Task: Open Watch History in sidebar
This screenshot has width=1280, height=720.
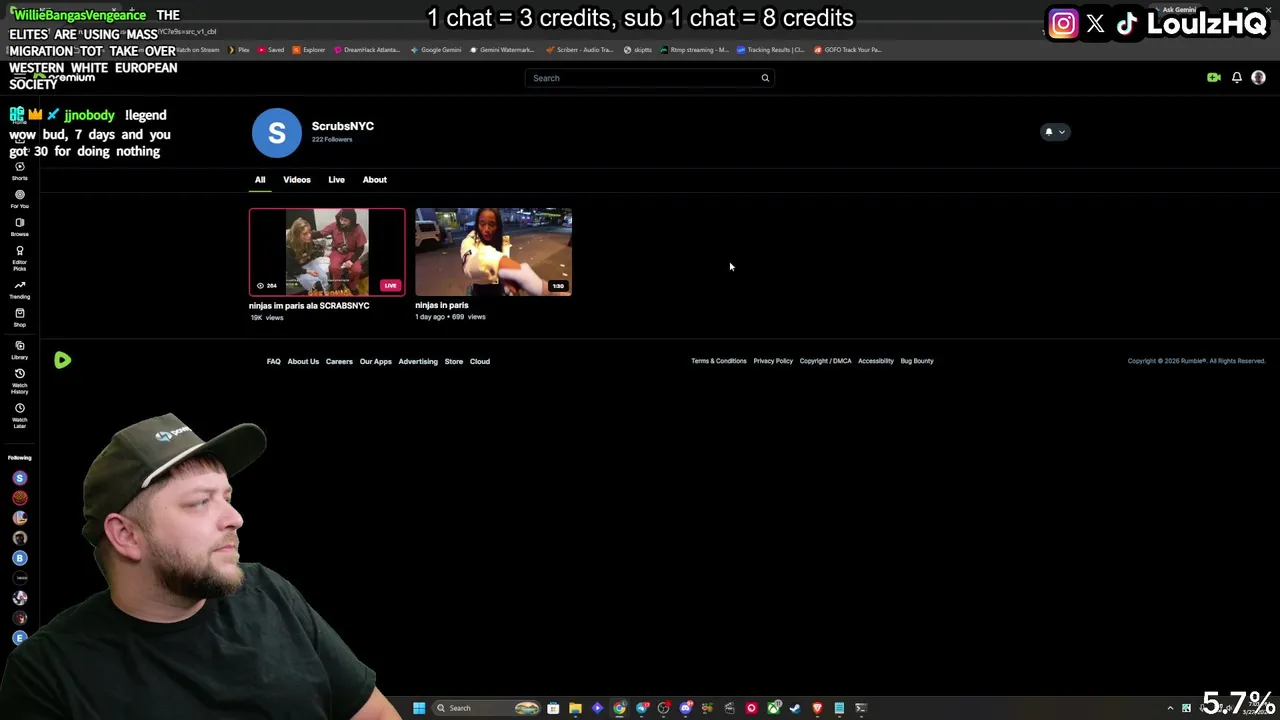Action: click(x=19, y=381)
